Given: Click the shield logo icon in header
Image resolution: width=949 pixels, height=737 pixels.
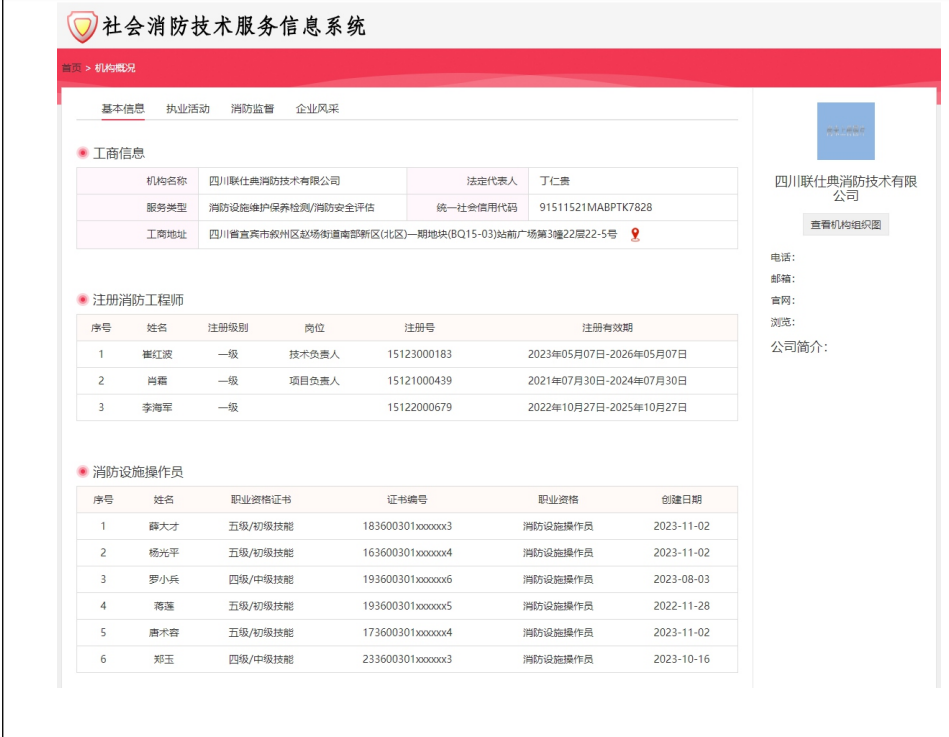Looking at the screenshot, I should 82,27.
